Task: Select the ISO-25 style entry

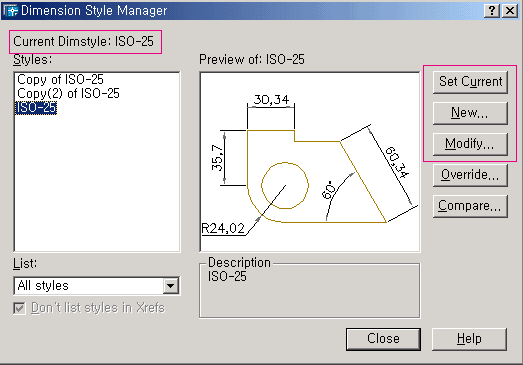Action: (x=36, y=108)
